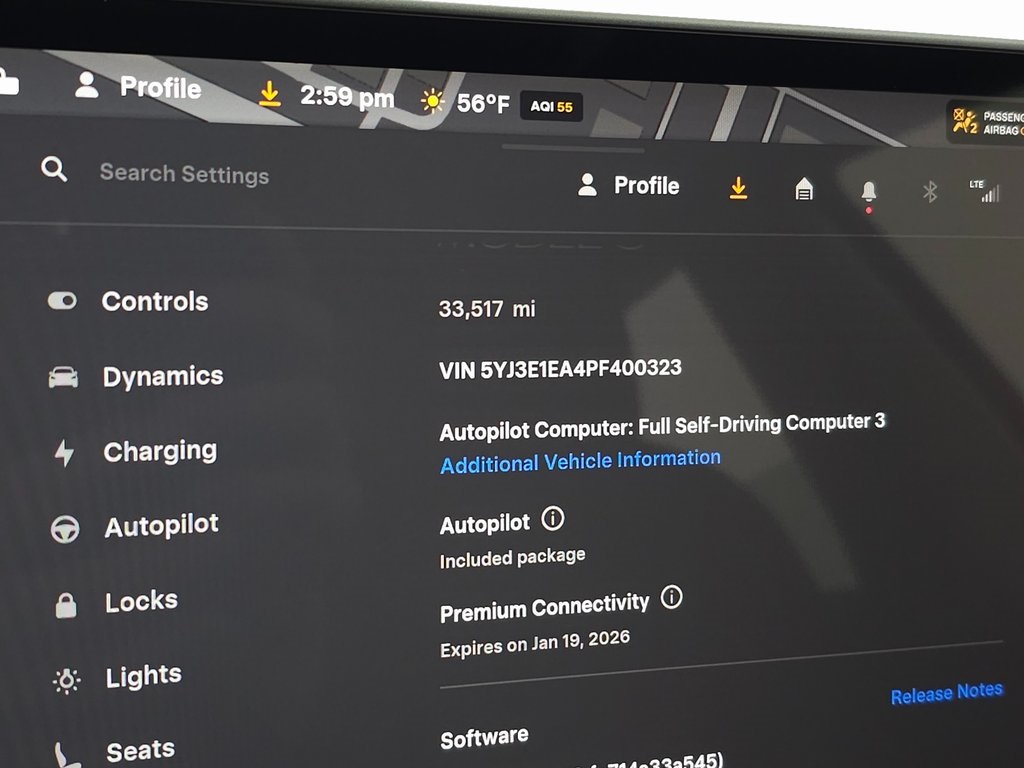Open the garage door HomeLink icon

coord(804,189)
